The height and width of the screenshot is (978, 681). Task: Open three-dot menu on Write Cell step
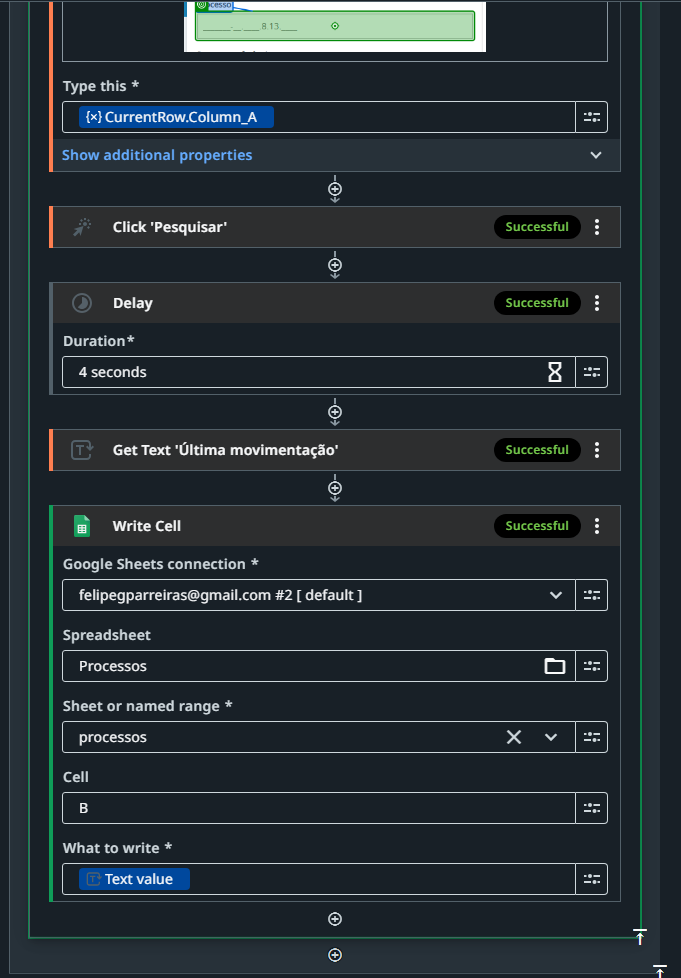(597, 526)
